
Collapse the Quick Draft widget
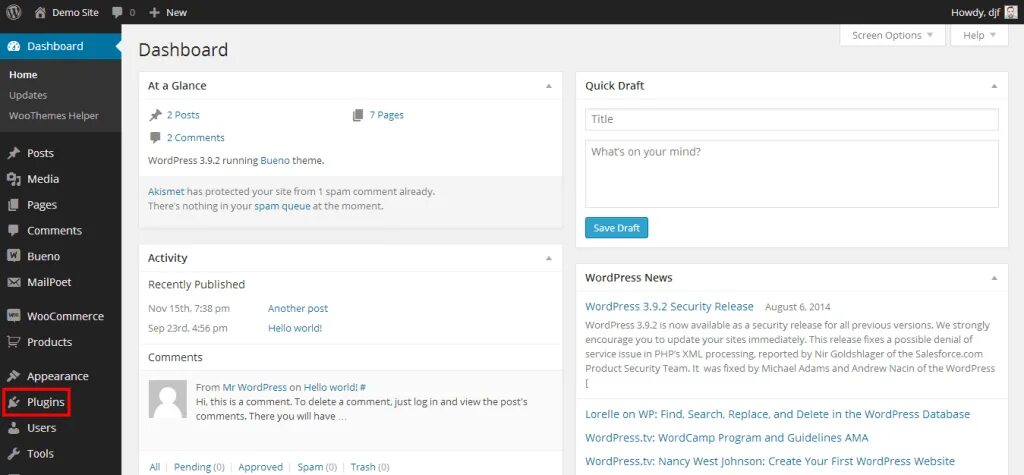point(994,86)
